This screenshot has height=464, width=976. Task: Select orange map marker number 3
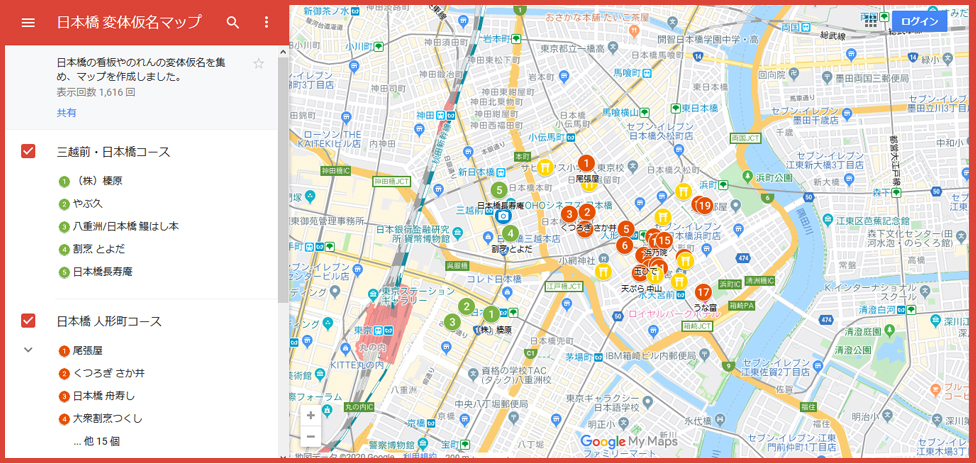point(568,214)
